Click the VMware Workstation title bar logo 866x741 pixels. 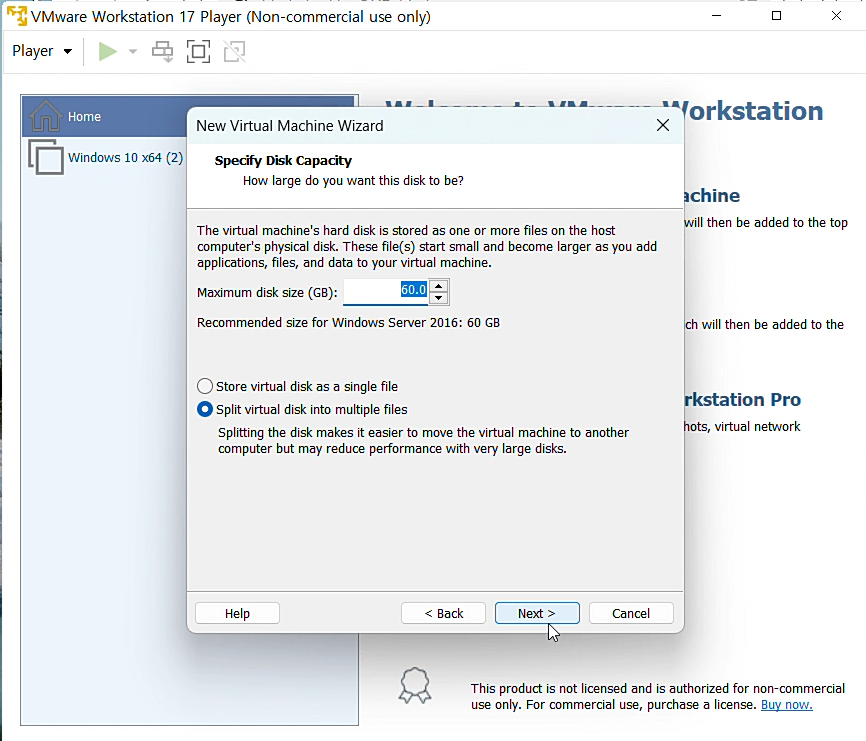click(x=17, y=16)
